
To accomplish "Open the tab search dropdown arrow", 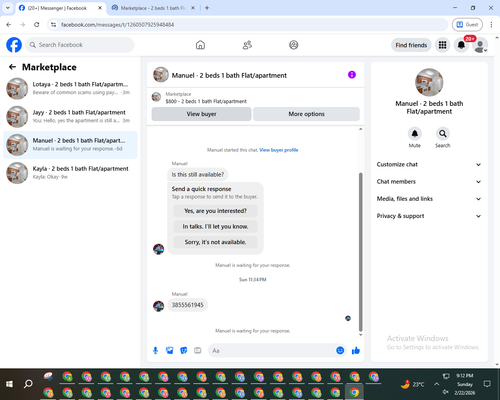I will coord(8,8).
